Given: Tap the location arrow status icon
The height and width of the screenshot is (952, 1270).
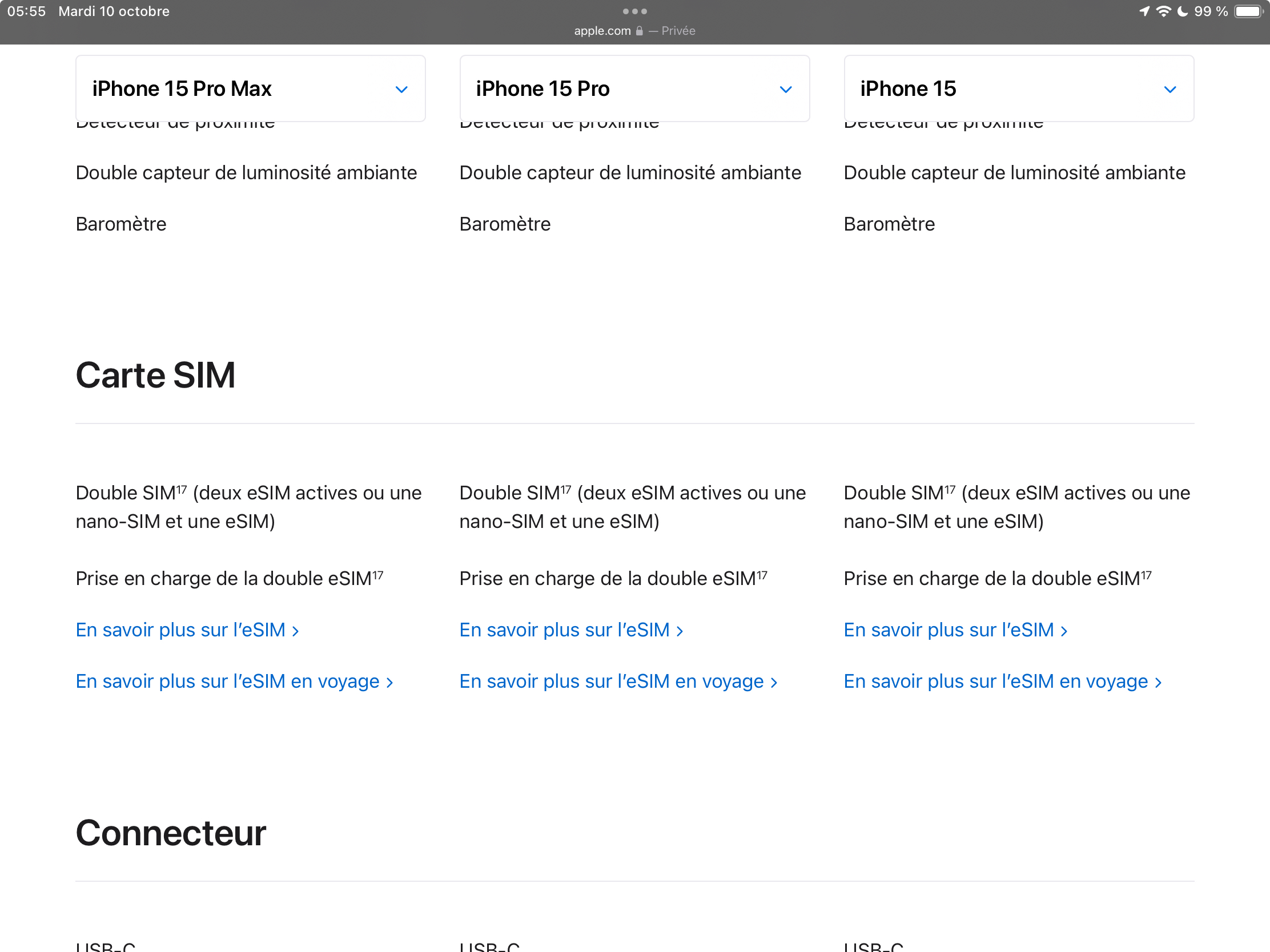Looking at the screenshot, I should tap(1144, 11).
